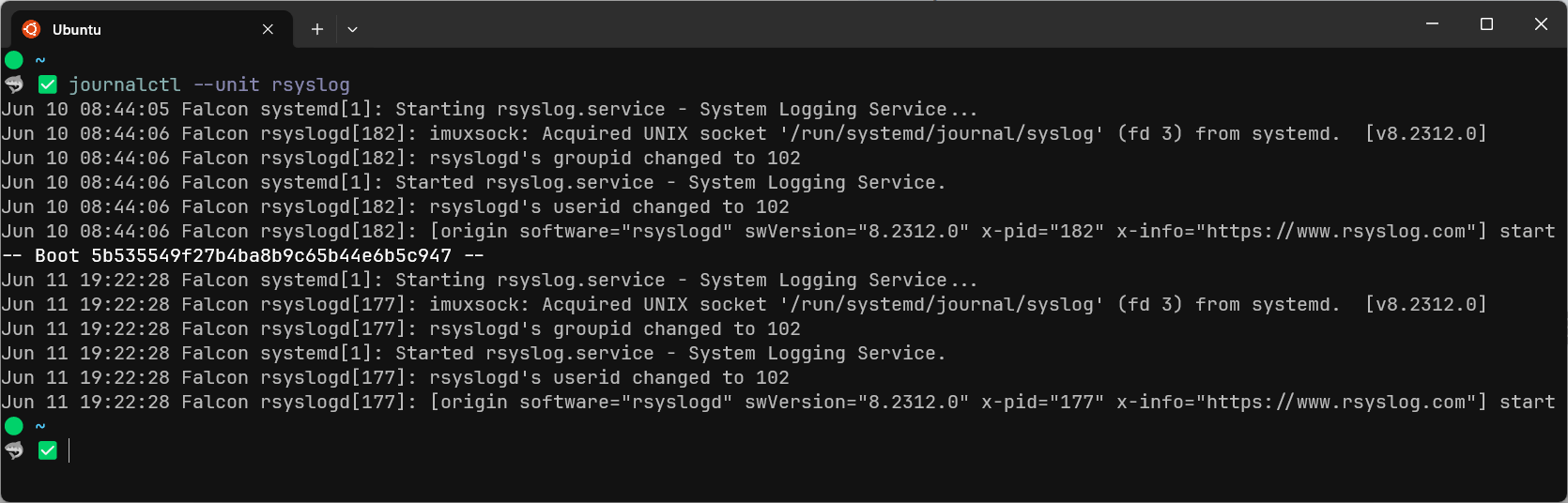The image size is (1568, 503).
Task: Click the Boot 5b535549f27b separator line
Action: (243, 255)
